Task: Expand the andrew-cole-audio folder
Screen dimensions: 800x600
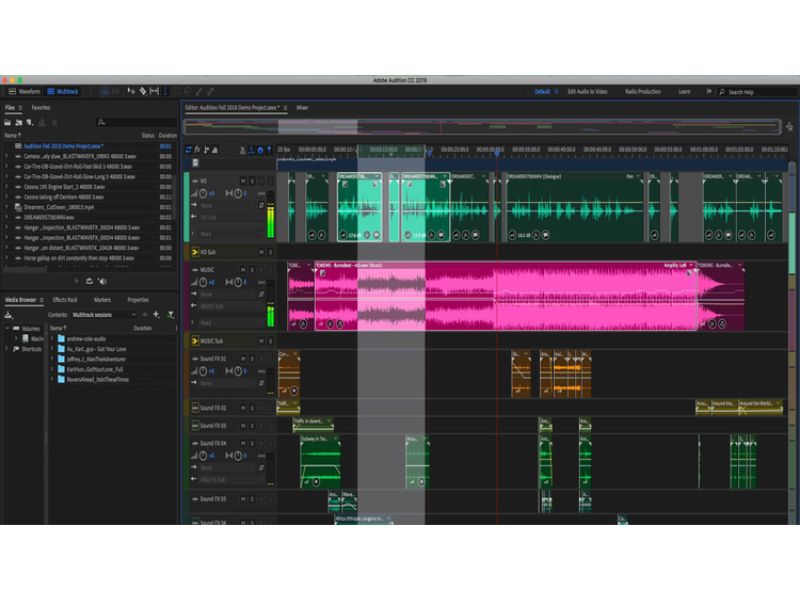Action: 52,339
